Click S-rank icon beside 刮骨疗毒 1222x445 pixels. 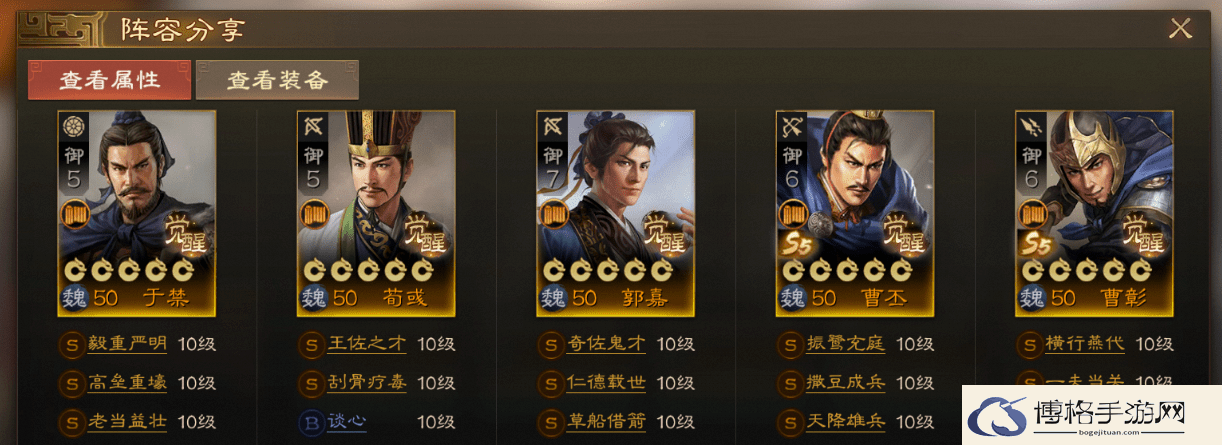[312, 383]
